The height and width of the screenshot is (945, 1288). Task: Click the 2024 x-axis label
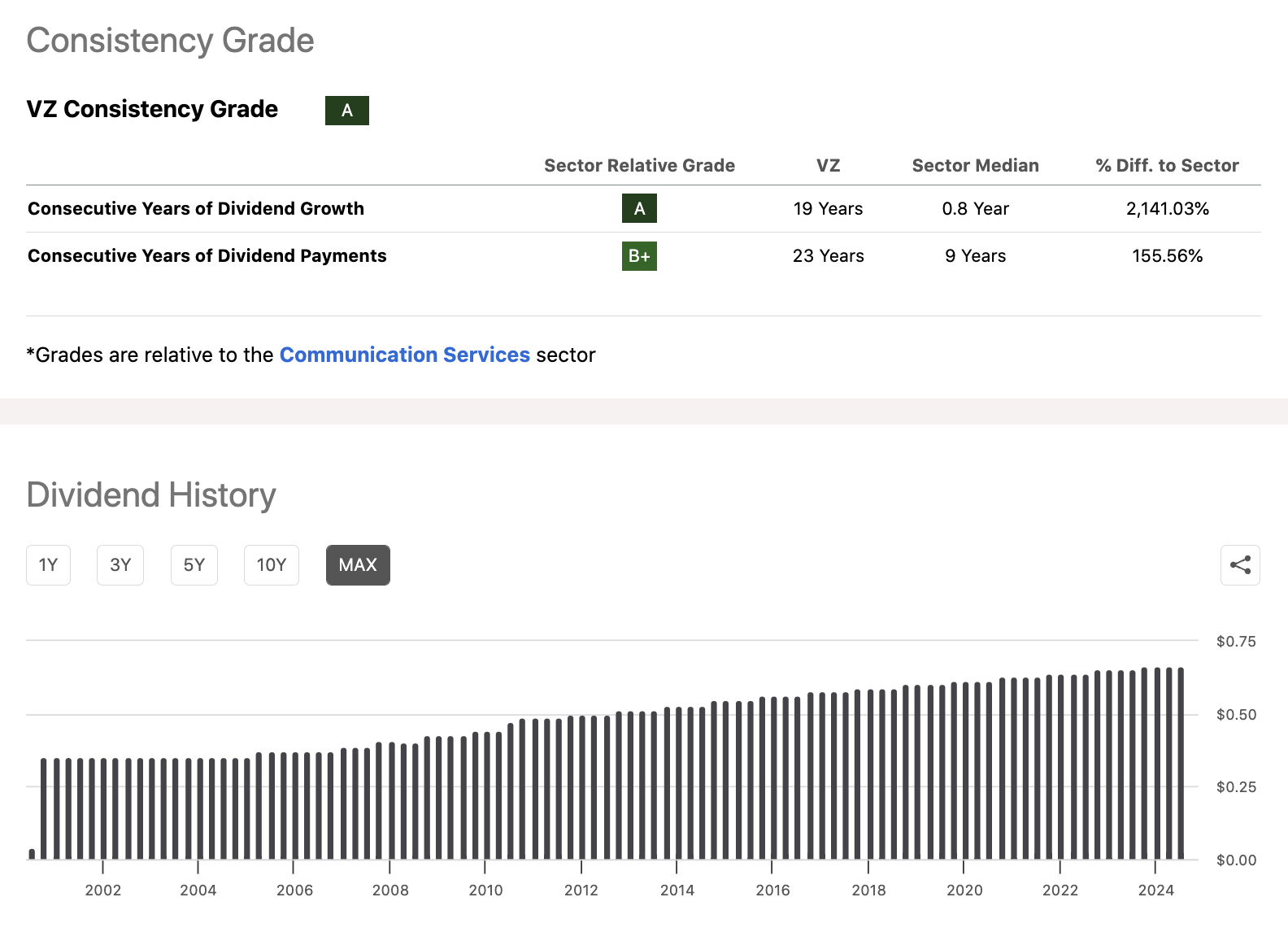1155,891
